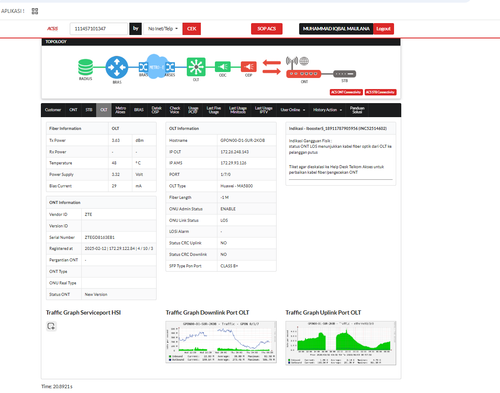500x393 pixels.
Task: Click the apps grid icon next to APLIKASI
Action: click(35, 11)
